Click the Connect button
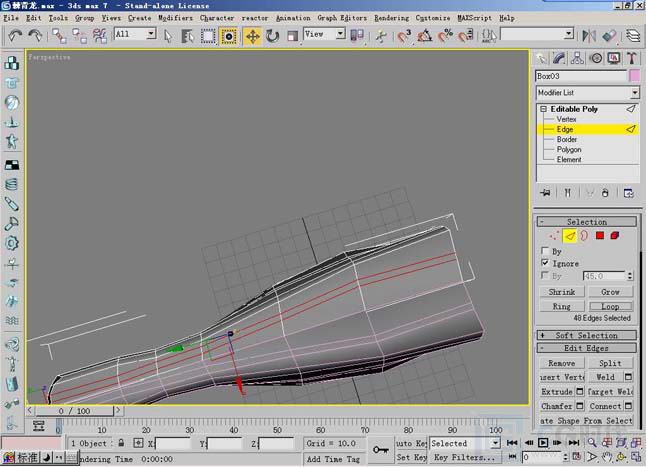 coord(605,406)
